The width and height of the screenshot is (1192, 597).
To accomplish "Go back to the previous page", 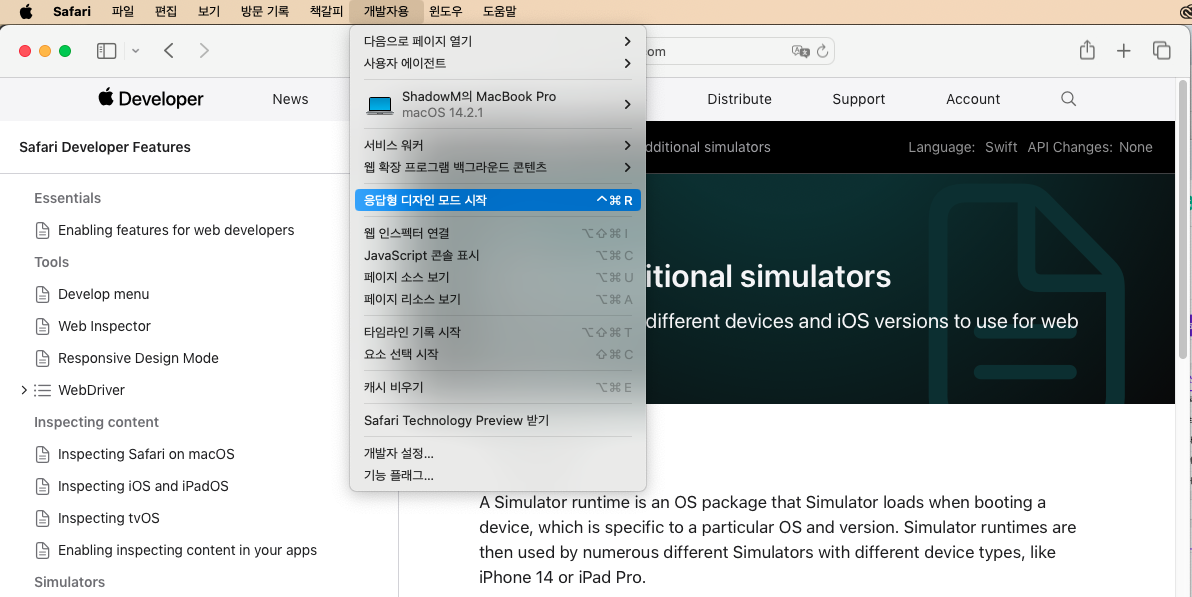I will point(169,51).
